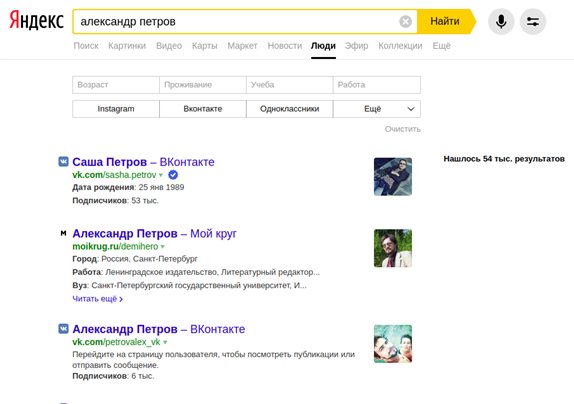Click the Yandex logo
This screenshot has height=404, width=574.
tap(36, 21)
